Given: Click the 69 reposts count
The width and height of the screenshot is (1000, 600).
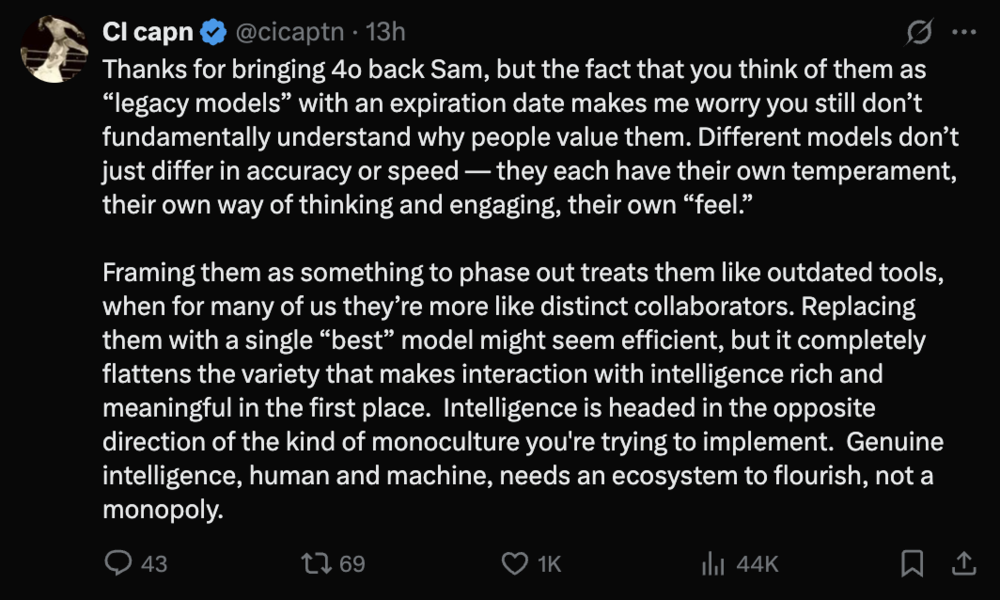Looking at the screenshot, I should [352, 564].
